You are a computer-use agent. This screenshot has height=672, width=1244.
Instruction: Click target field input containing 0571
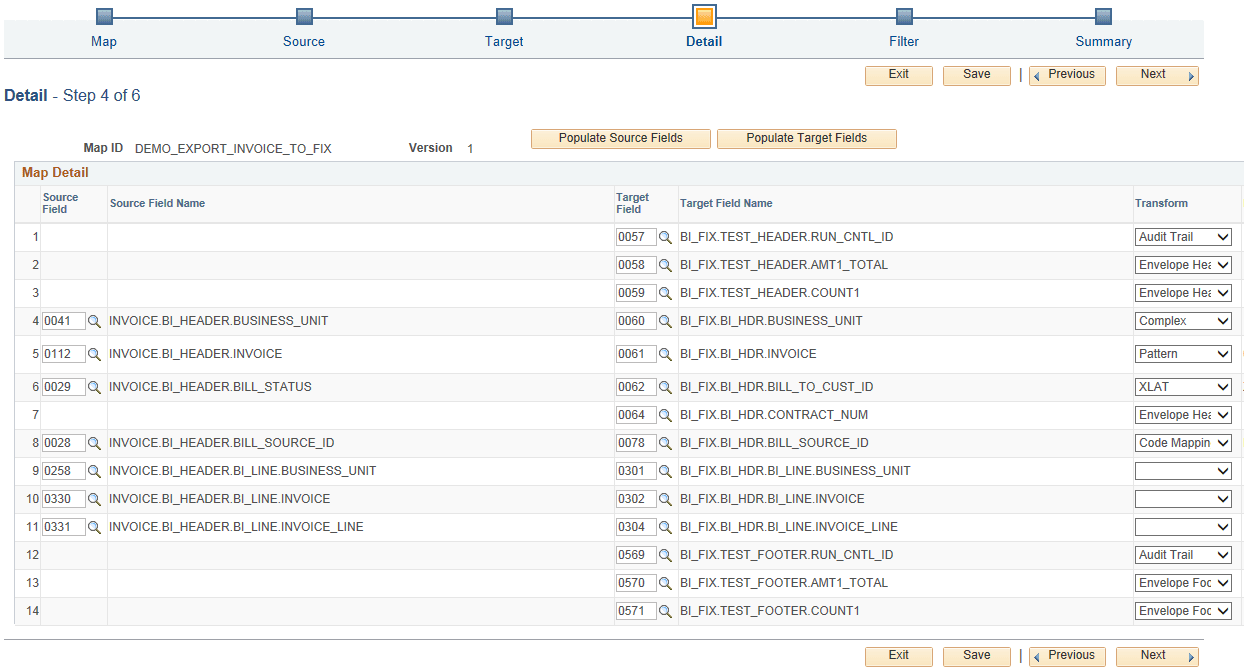tap(636, 611)
